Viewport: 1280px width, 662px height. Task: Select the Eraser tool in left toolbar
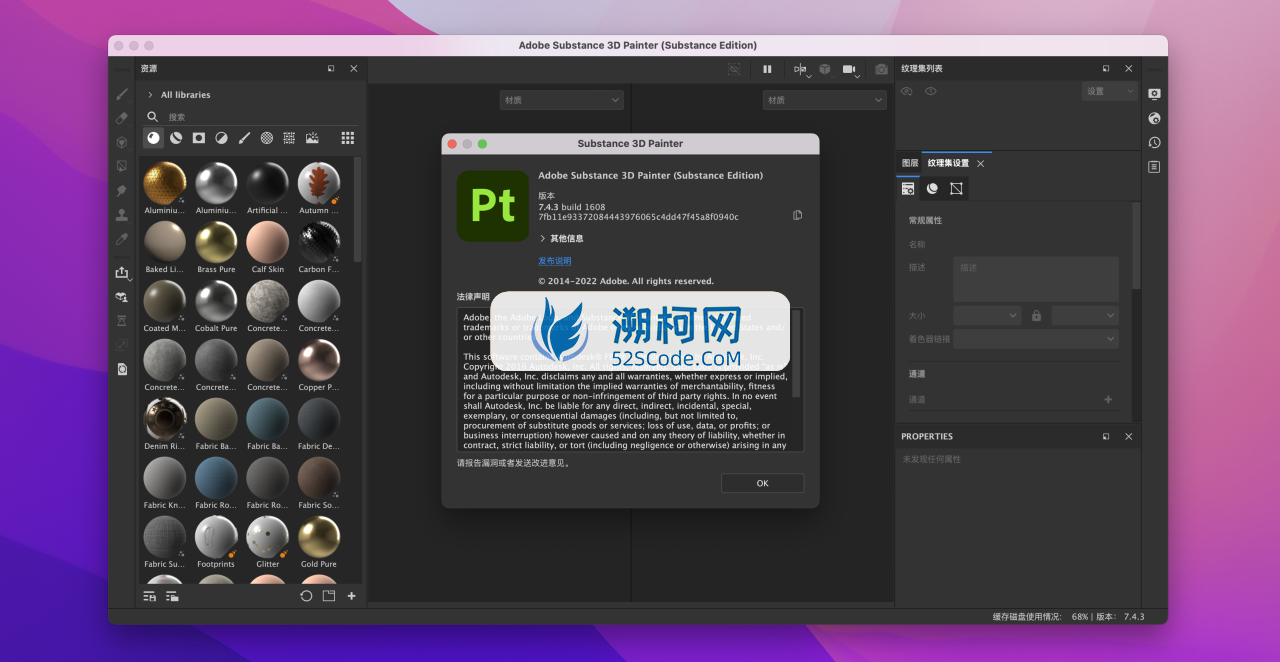[122, 118]
